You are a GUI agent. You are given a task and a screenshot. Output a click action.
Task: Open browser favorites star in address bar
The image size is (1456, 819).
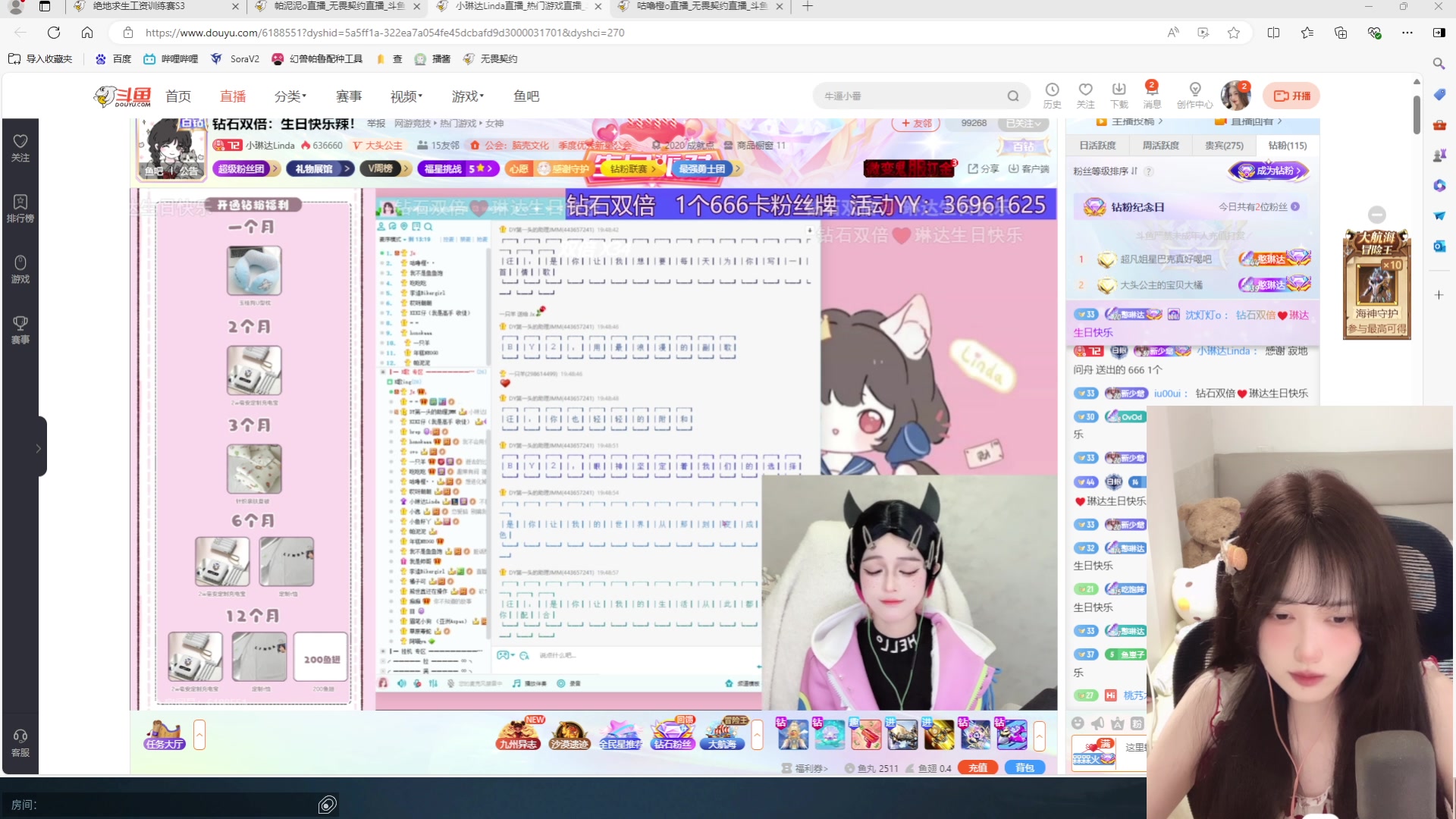click(x=1234, y=33)
